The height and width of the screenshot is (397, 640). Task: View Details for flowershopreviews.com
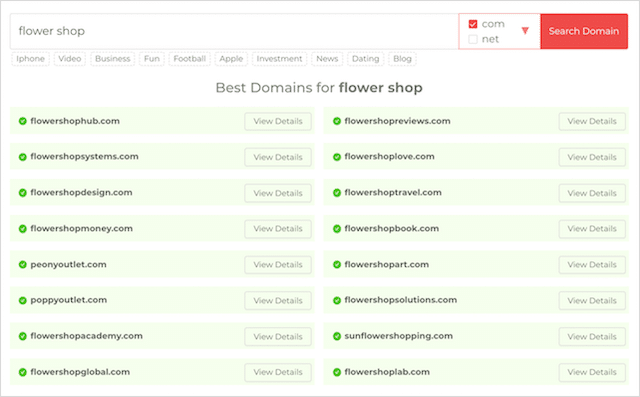pos(592,122)
